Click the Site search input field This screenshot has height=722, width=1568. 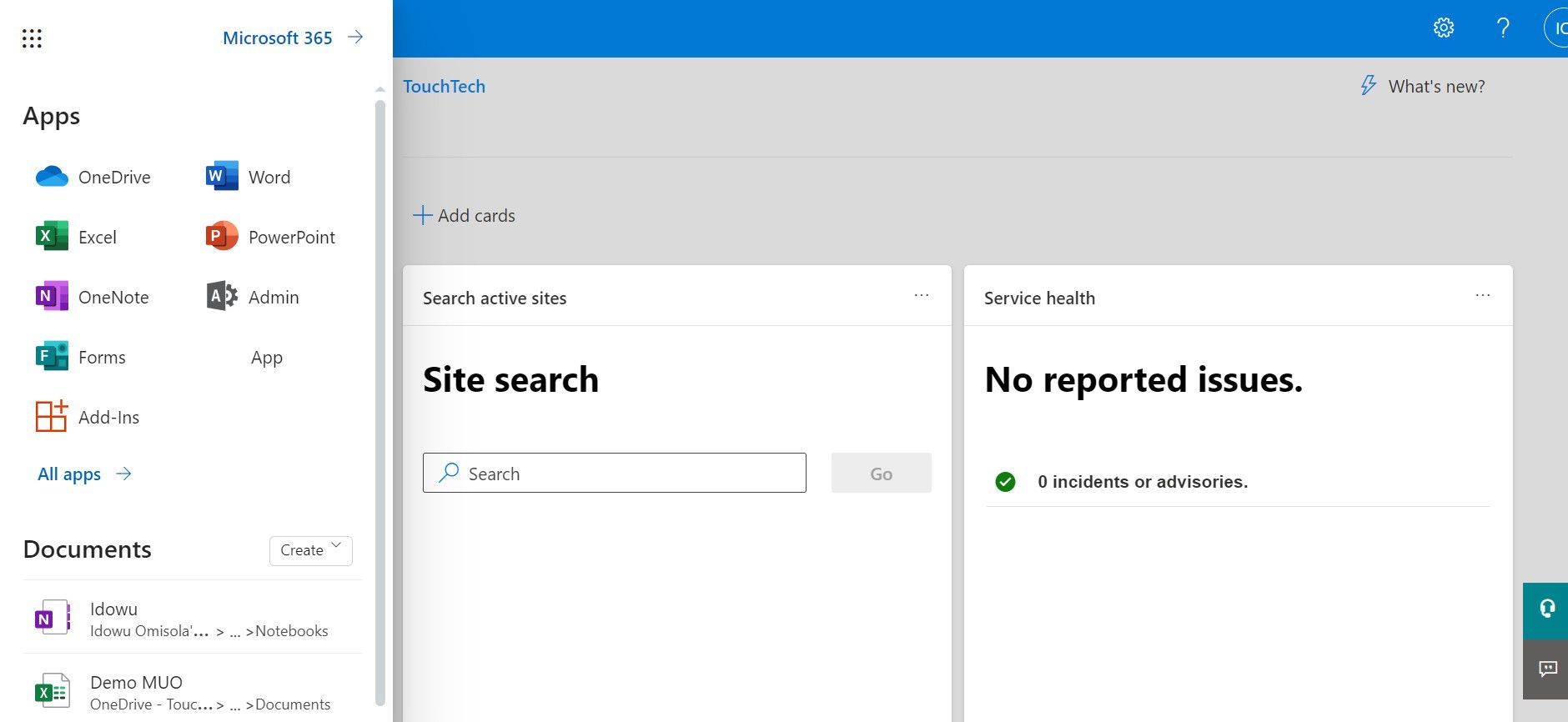coord(615,474)
